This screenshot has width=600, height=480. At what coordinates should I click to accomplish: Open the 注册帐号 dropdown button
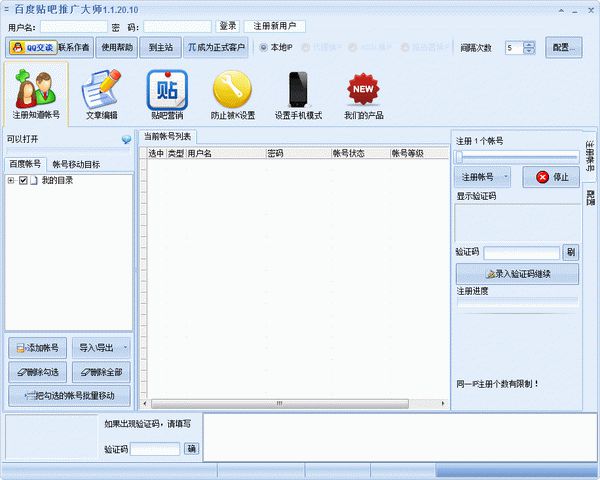(484, 177)
